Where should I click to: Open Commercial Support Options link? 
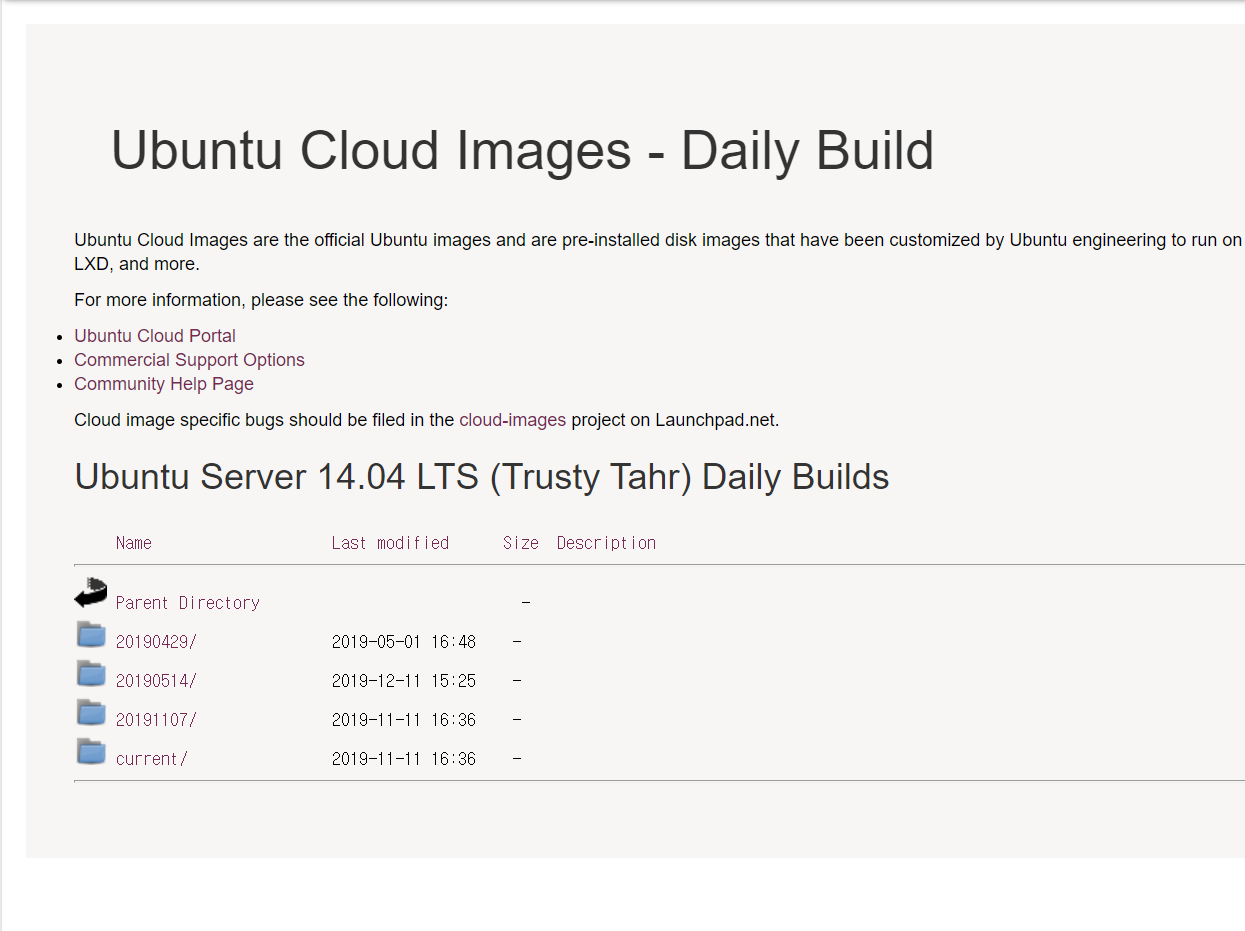(189, 360)
